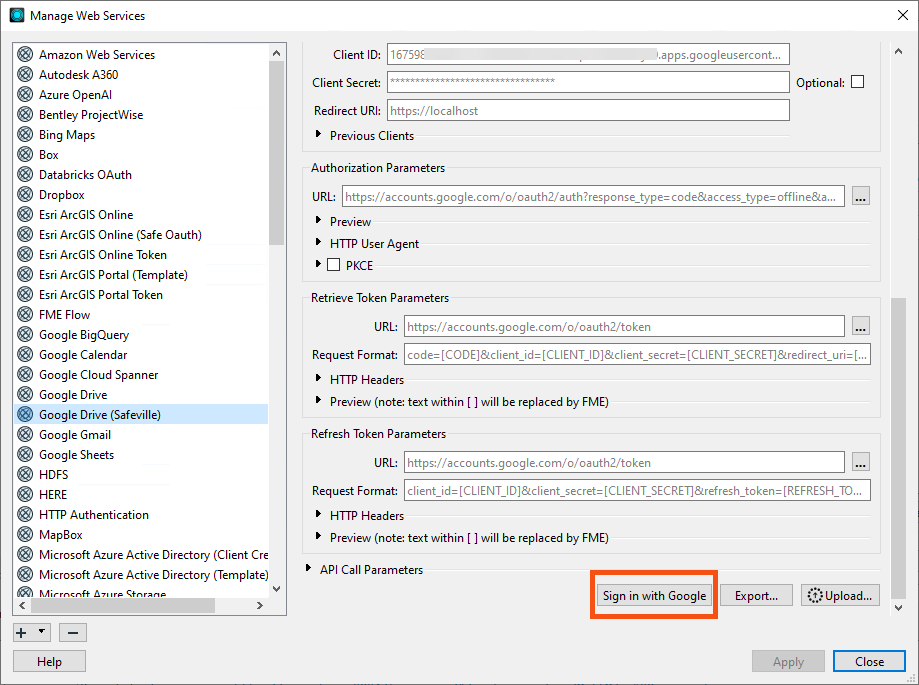Expand the Previous Clients section

pyautogui.click(x=318, y=134)
